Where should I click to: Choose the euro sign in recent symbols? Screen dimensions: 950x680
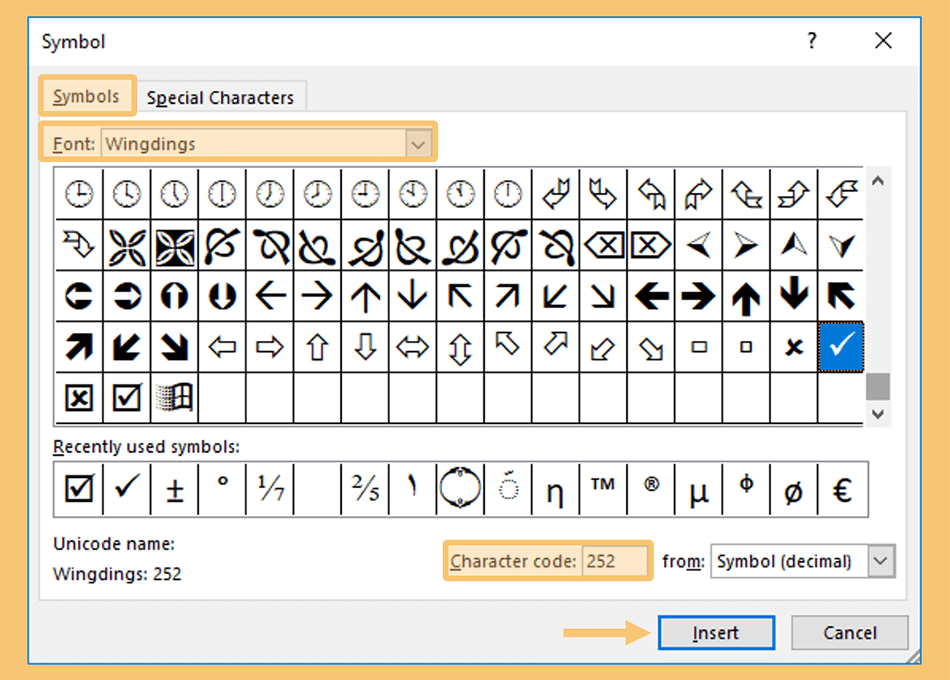(x=842, y=489)
